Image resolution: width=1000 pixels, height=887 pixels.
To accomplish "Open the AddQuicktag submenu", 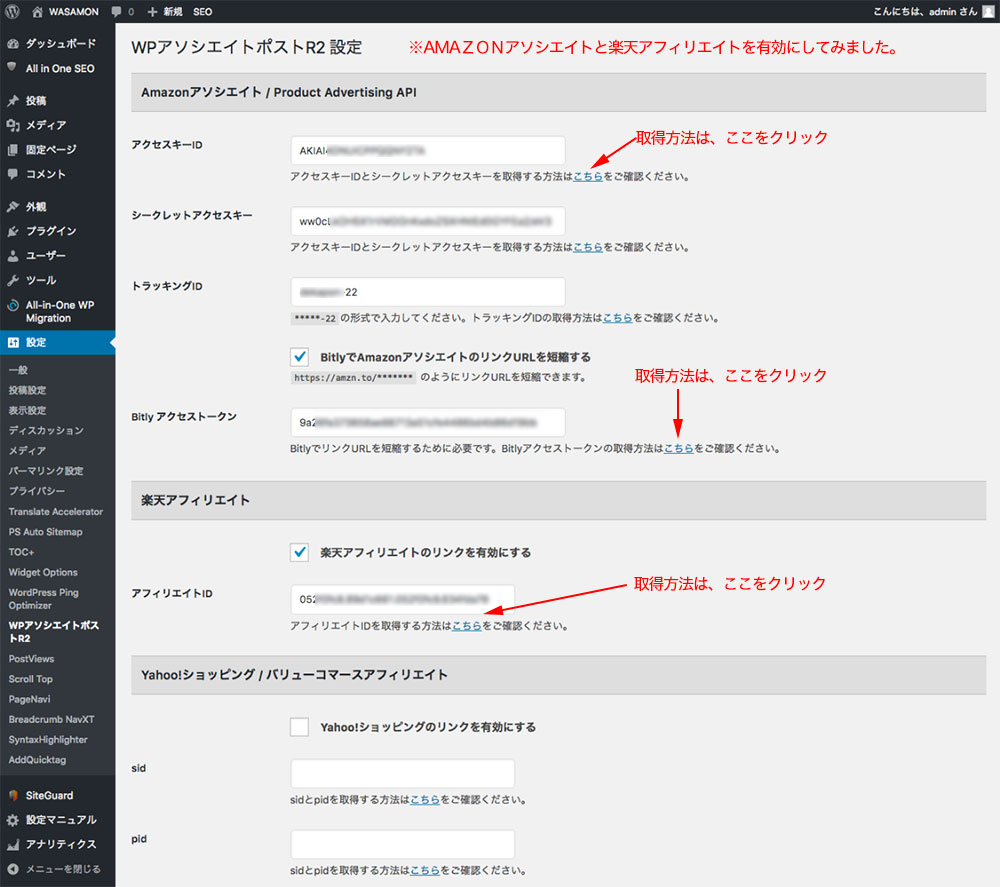I will point(37,759).
